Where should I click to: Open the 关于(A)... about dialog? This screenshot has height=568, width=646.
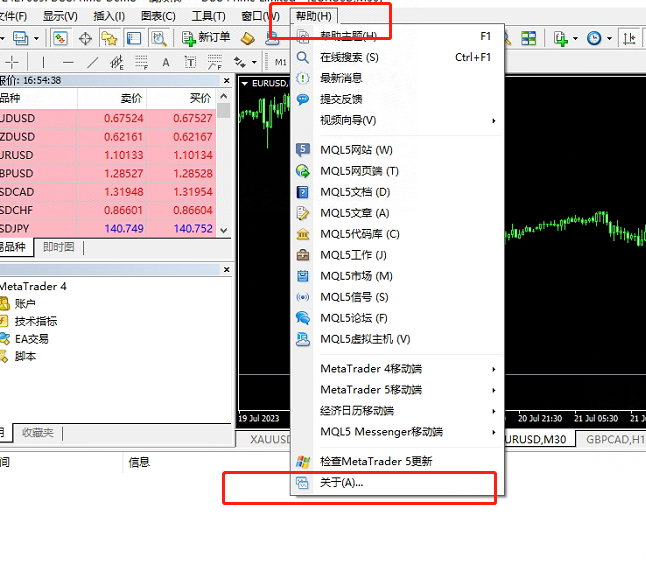pos(397,482)
